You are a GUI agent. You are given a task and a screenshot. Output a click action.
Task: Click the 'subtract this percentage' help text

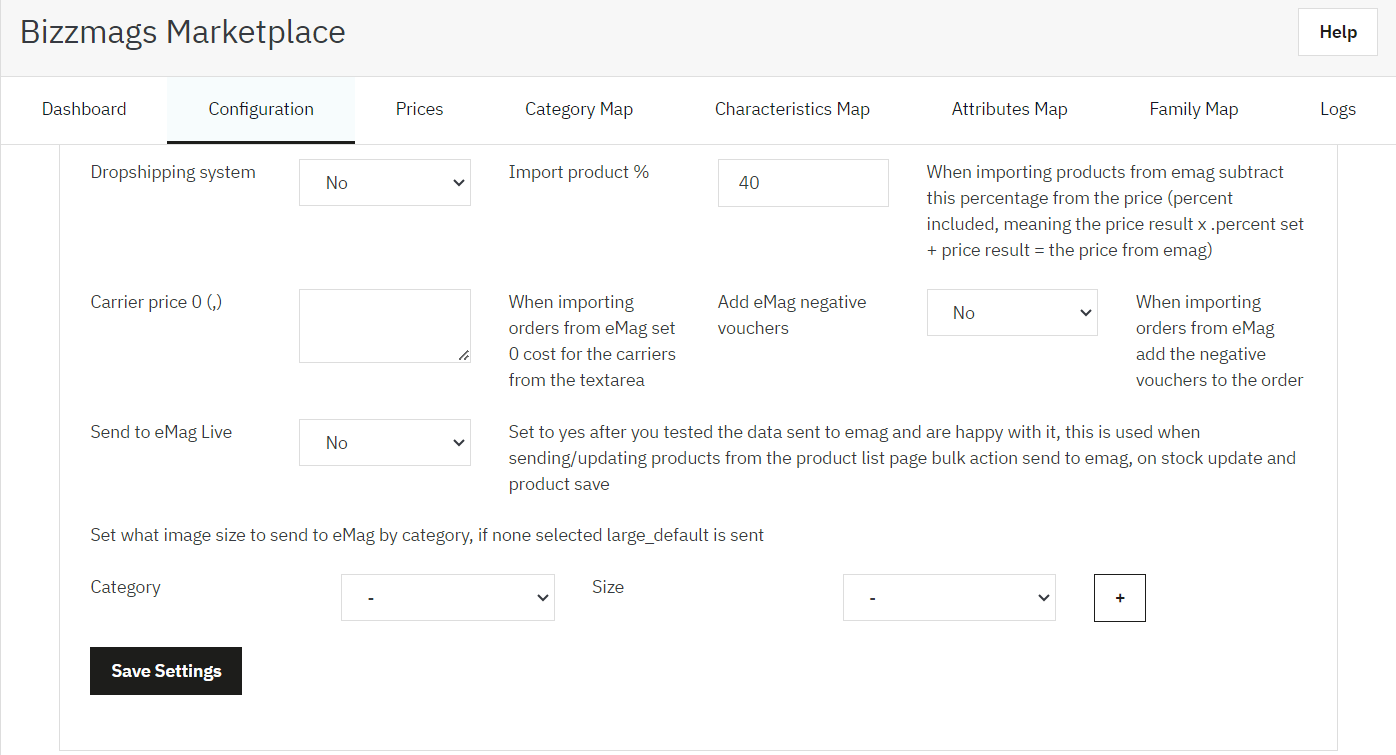coord(1116,211)
